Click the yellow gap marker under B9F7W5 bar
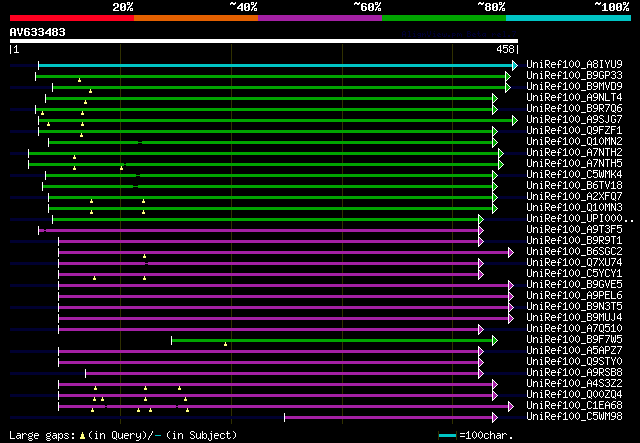The width and height of the screenshot is (640, 443). [226, 346]
